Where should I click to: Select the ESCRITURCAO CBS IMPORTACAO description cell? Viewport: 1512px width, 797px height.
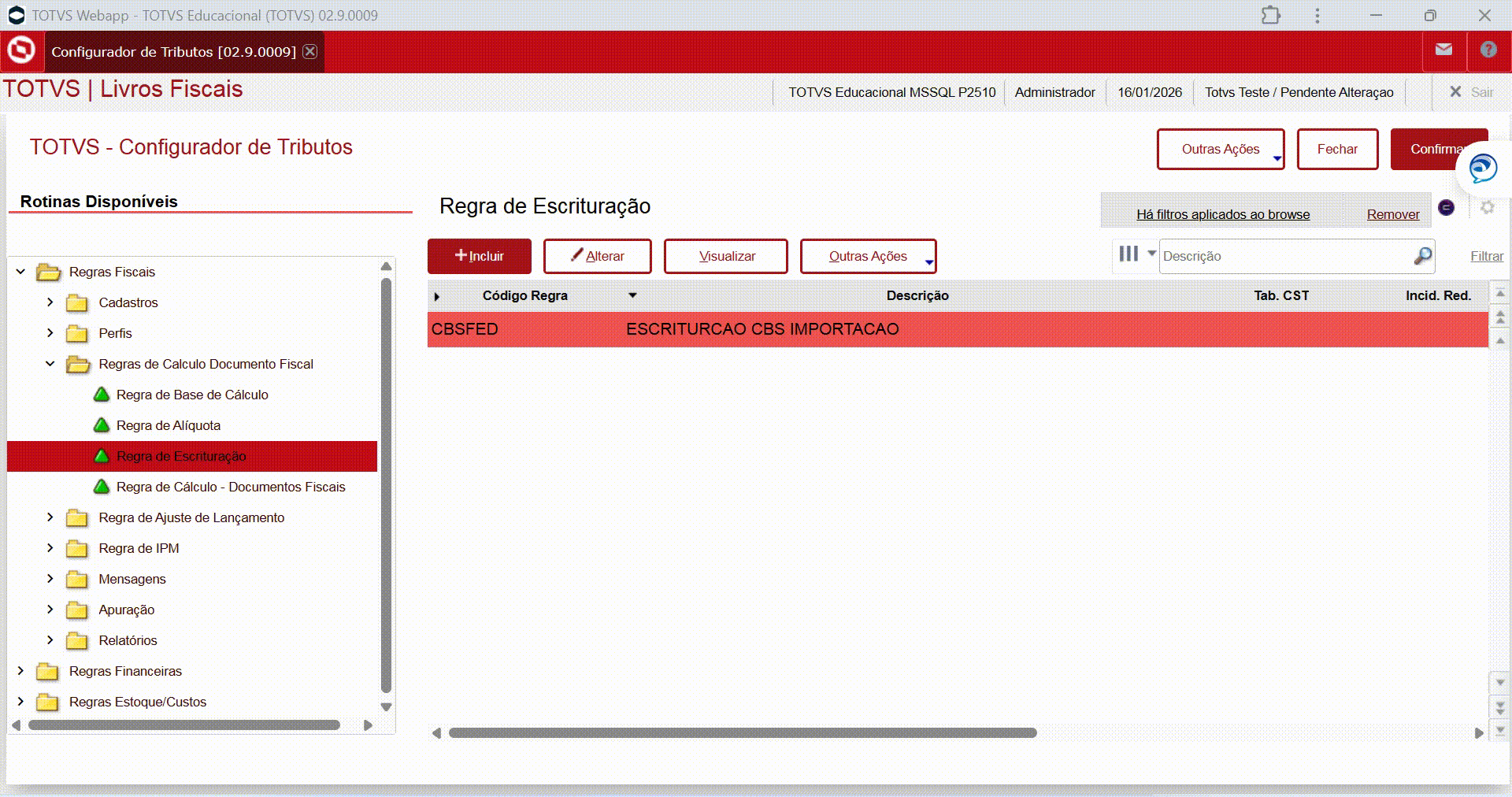point(762,329)
